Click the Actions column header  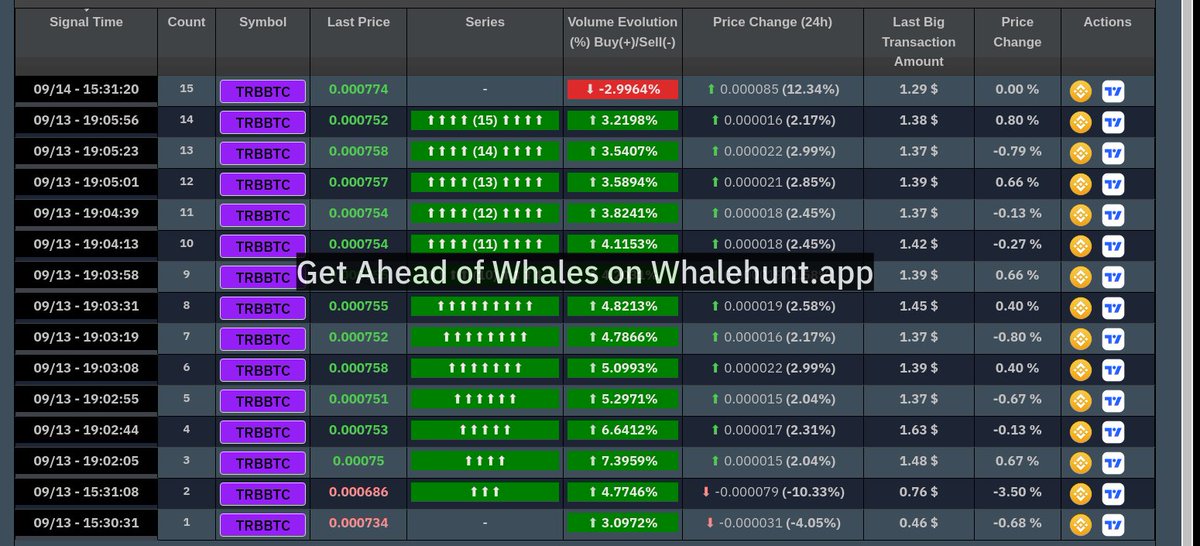1107,22
